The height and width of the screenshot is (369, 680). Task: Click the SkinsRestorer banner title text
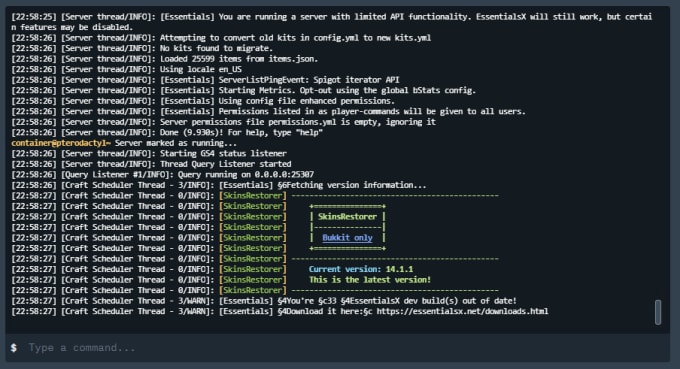347,216
